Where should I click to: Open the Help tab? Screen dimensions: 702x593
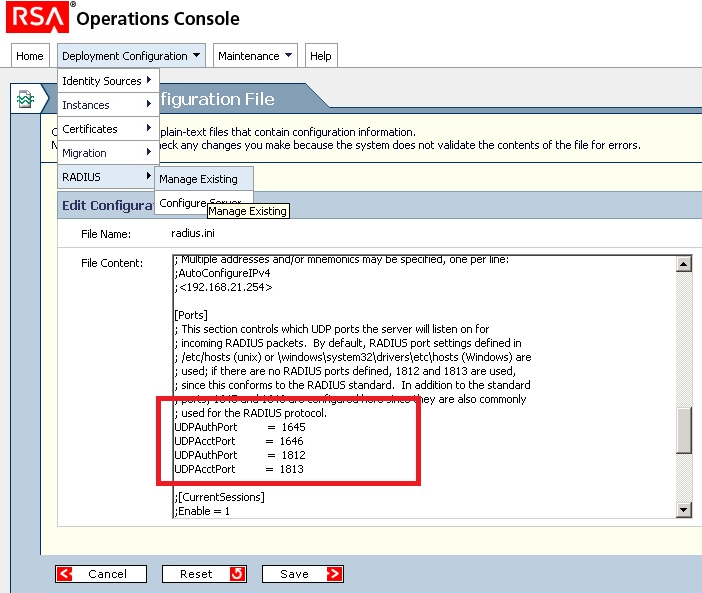click(321, 56)
